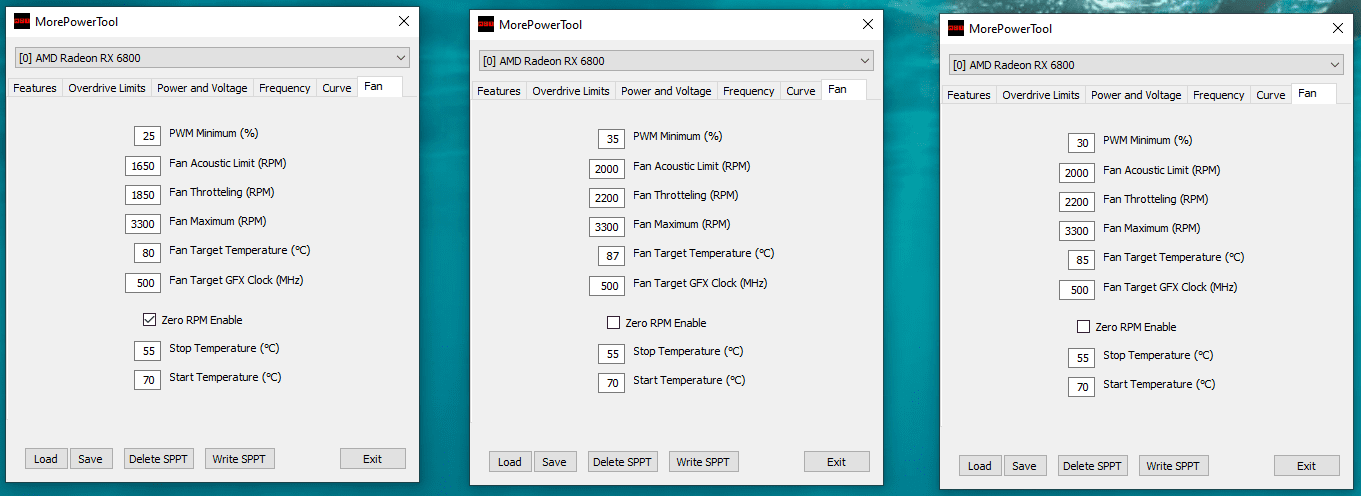Click Load button in left window
This screenshot has height=496, width=1361.
point(46,459)
